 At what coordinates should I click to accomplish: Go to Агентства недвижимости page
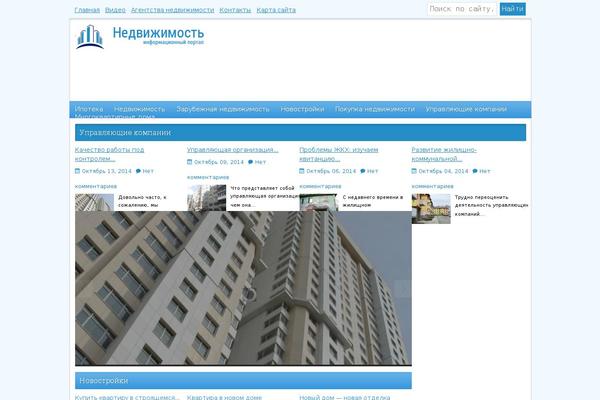tap(173, 10)
